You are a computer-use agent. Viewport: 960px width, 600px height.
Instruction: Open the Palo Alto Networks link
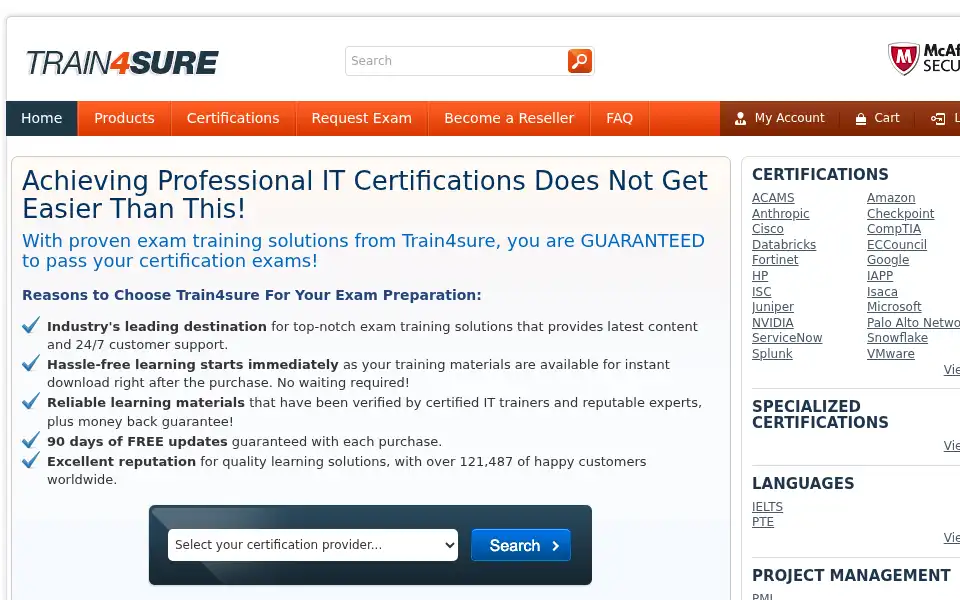913,323
